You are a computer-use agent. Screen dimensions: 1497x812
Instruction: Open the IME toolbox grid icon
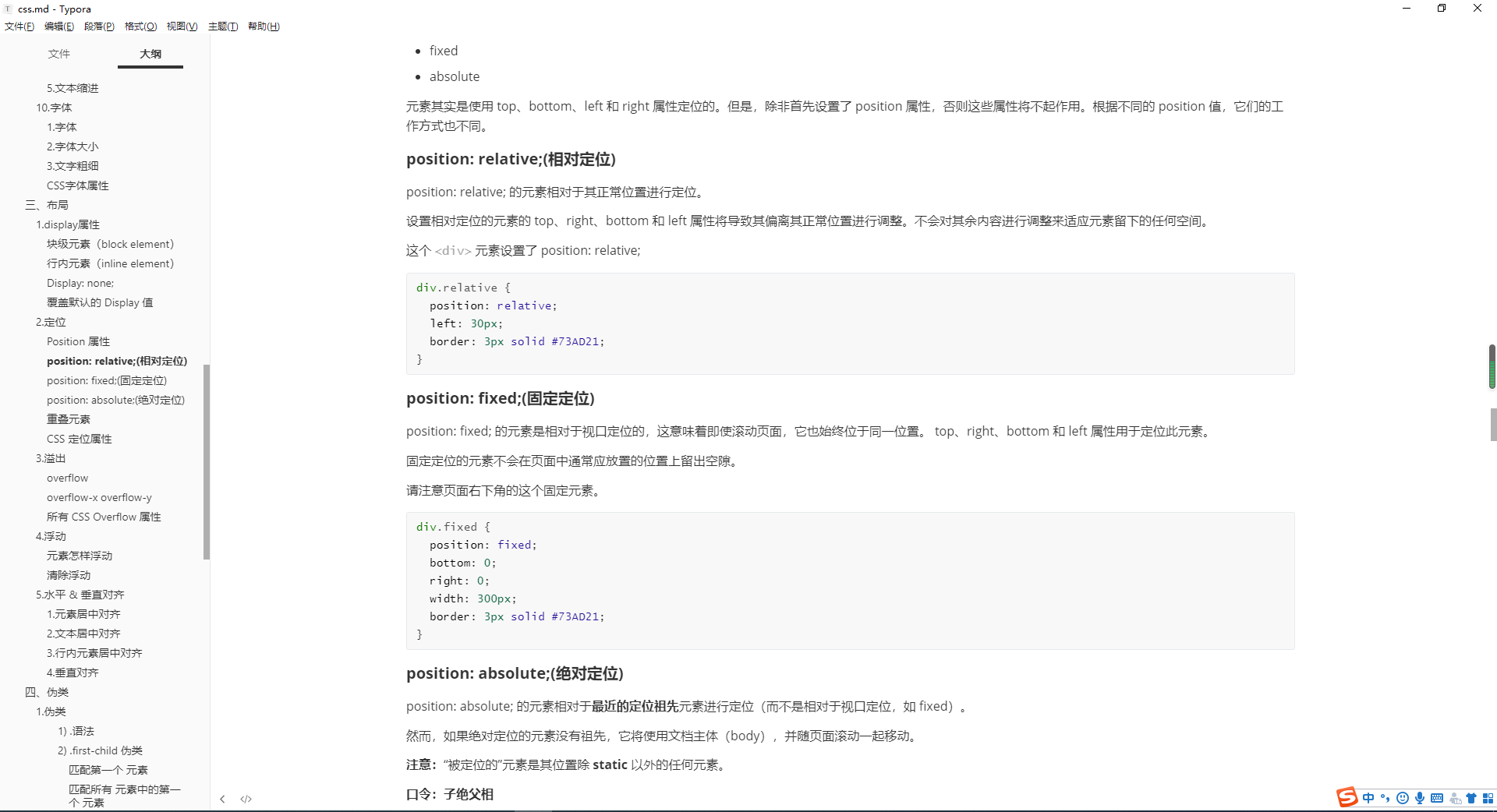click(1488, 798)
